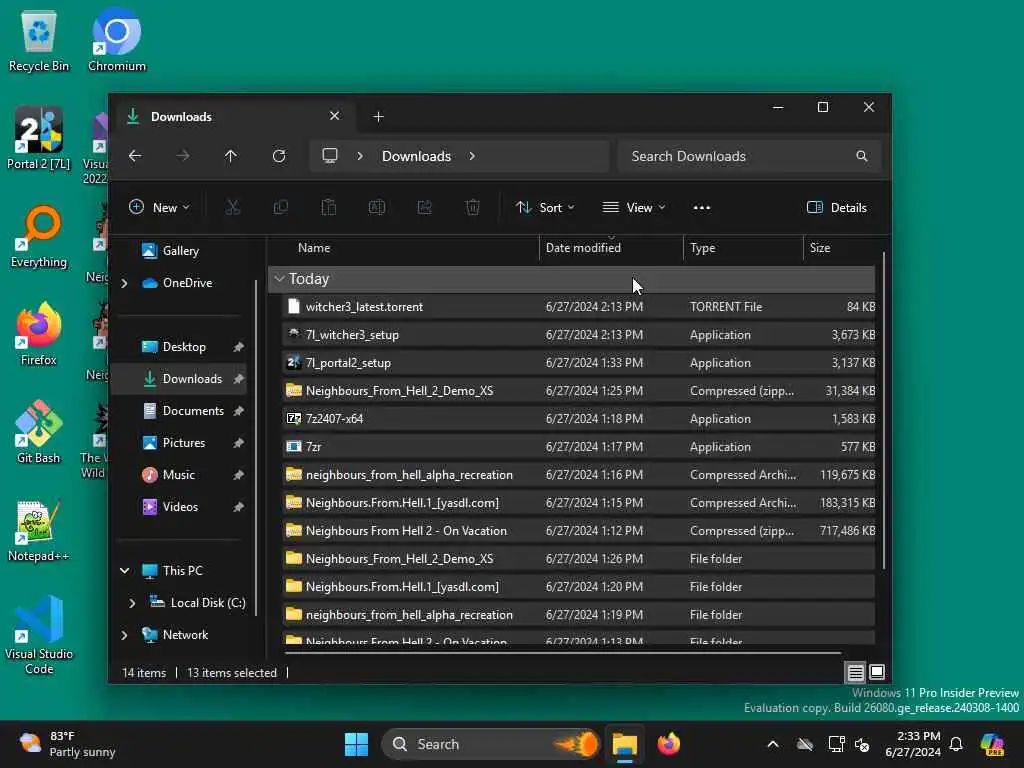Select 7z2407-x64 application
1024x768 pixels.
(x=580, y=419)
